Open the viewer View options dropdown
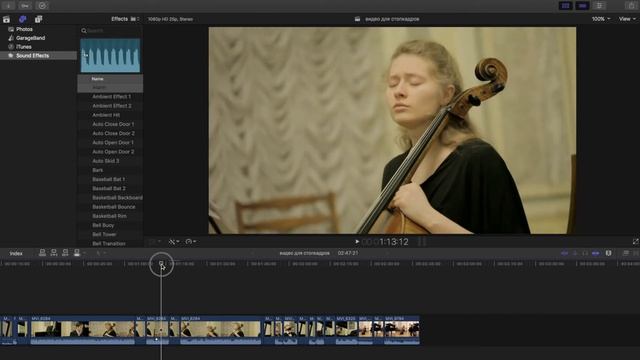640x360 pixels. pos(627,19)
